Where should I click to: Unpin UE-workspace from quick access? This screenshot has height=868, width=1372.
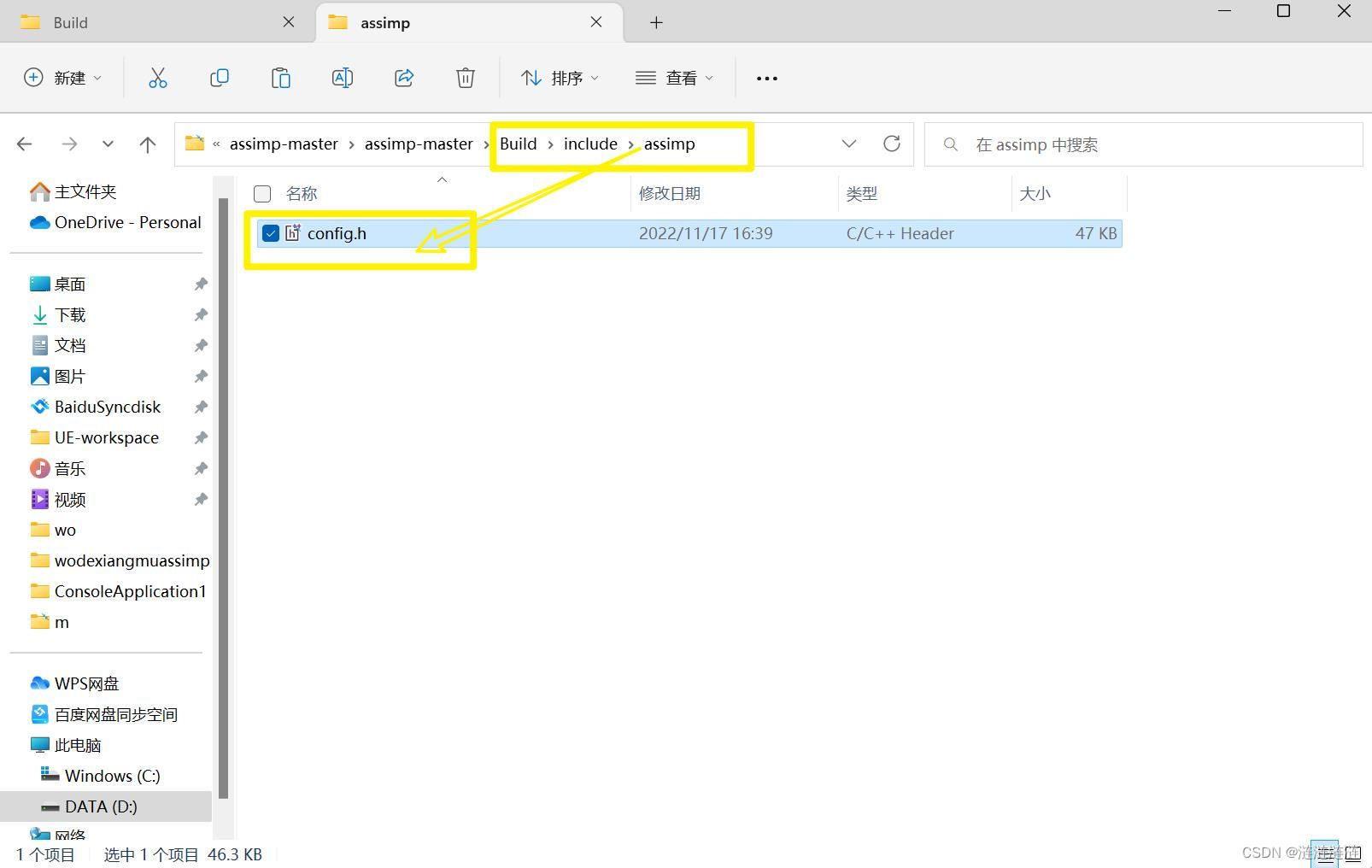point(201,437)
